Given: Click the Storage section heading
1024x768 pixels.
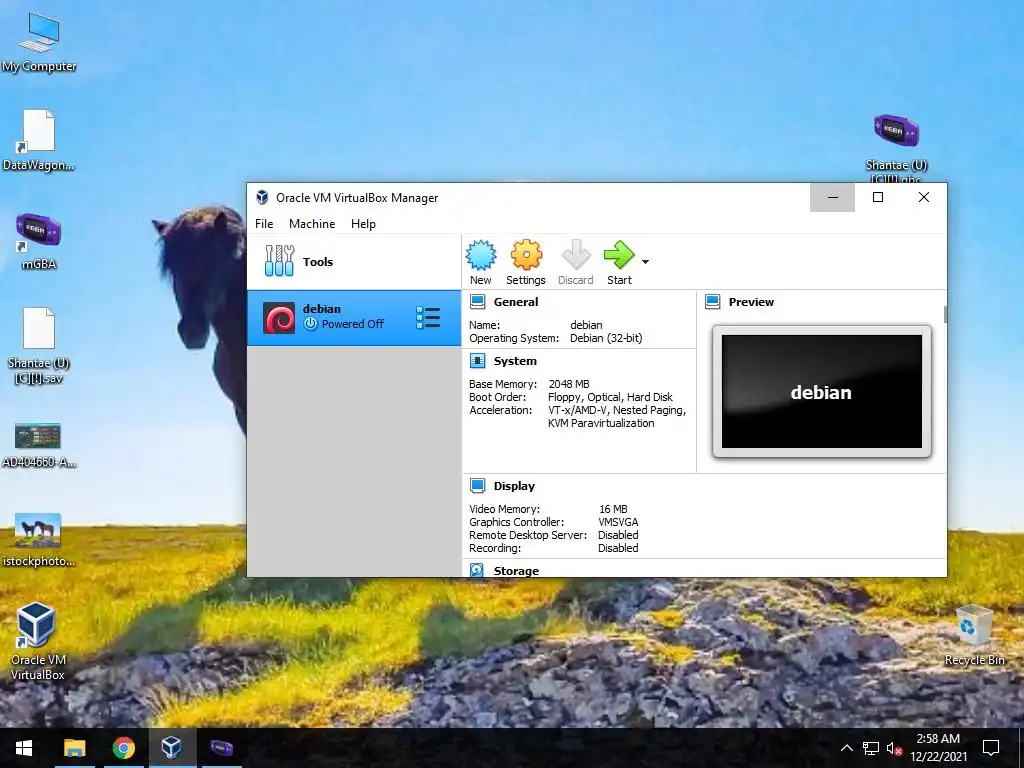Looking at the screenshot, I should coord(516,571).
